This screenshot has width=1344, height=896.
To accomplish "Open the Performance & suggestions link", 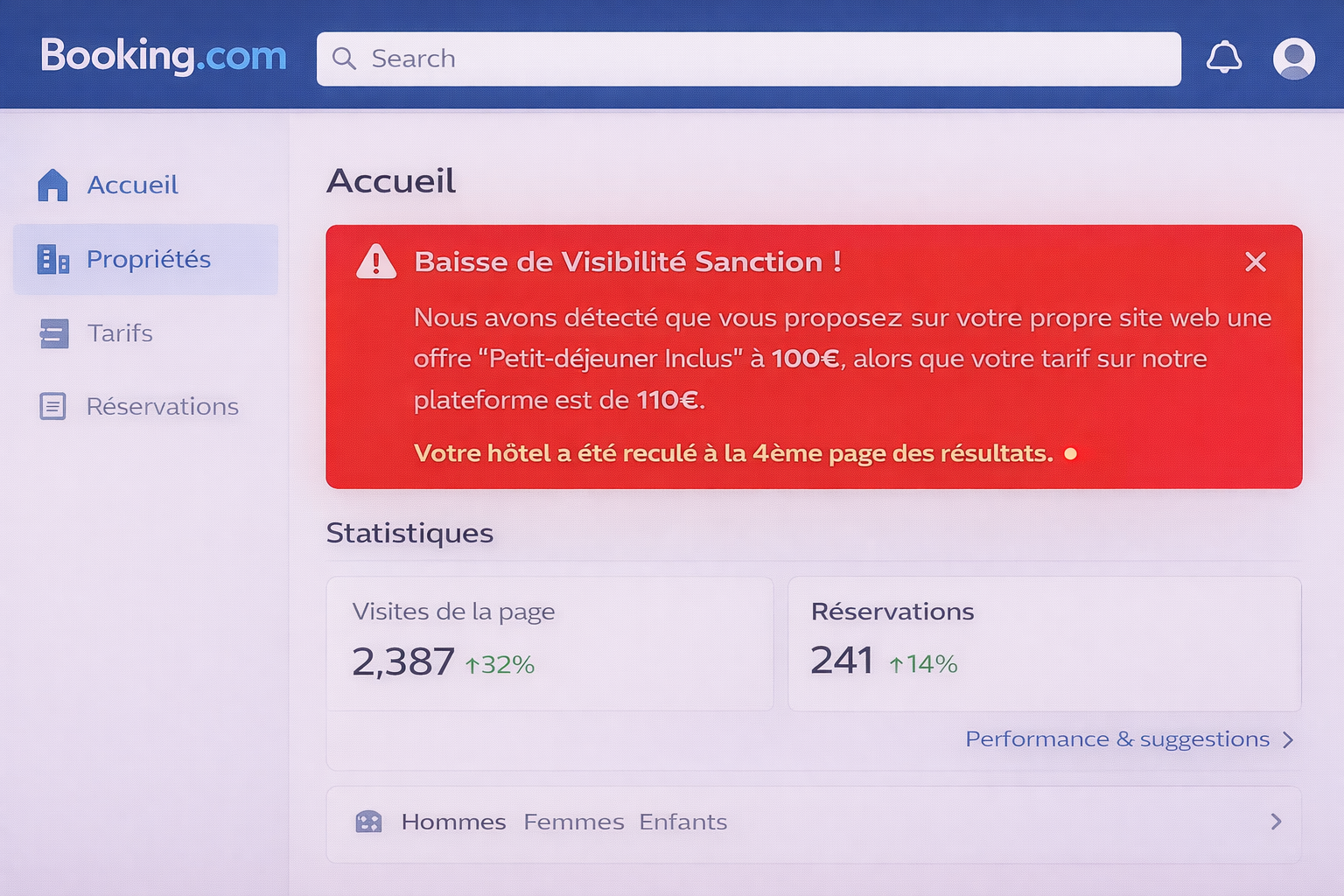I will coord(1116,739).
